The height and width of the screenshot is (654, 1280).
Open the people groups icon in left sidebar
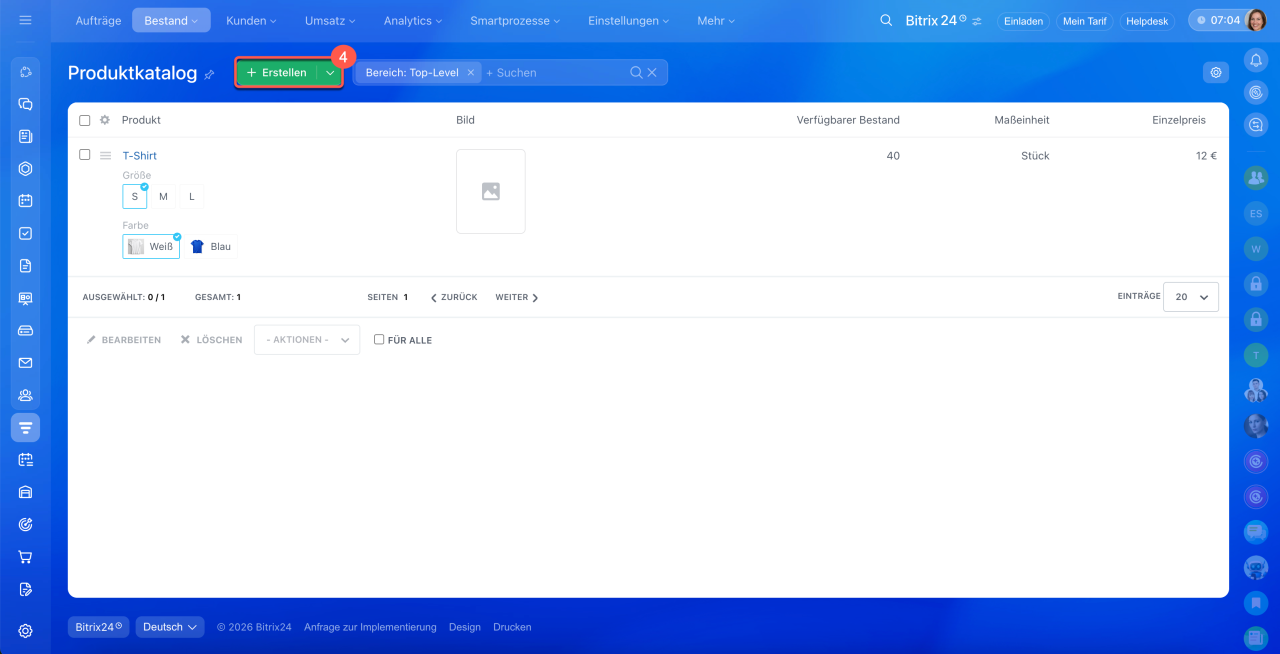tap(26, 395)
